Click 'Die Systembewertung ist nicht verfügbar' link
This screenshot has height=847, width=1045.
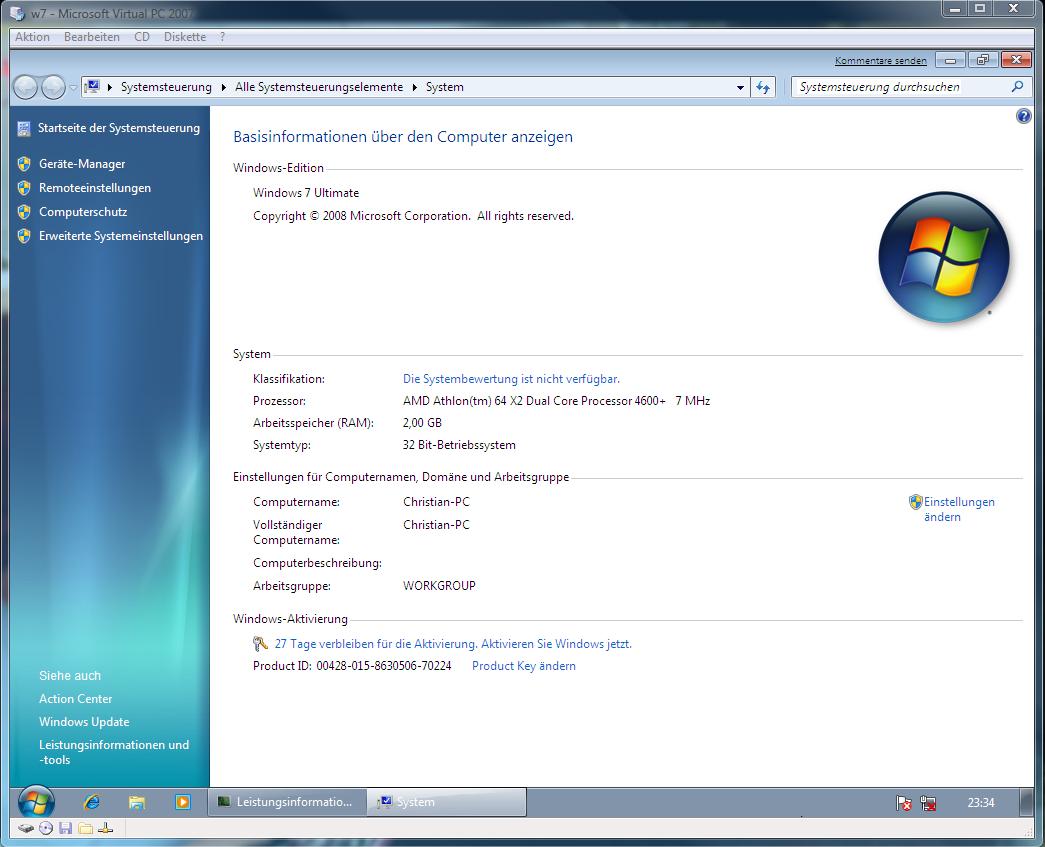click(x=511, y=379)
